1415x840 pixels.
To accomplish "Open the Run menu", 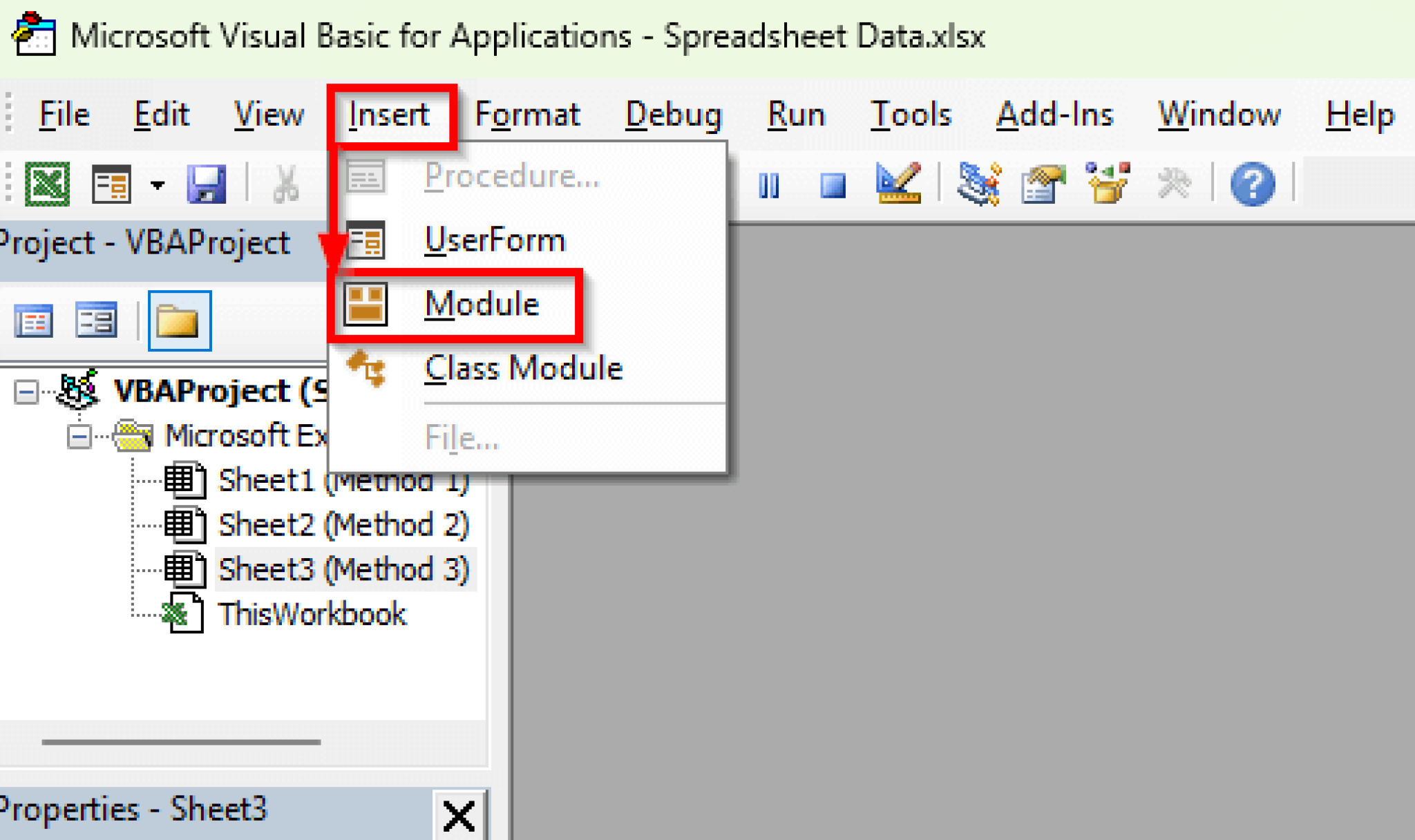I will pos(795,114).
